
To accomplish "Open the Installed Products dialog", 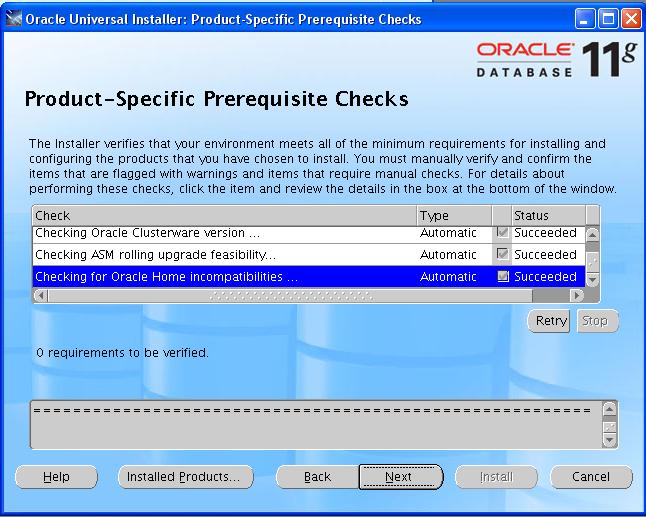I will pyautogui.click(x=183, y=477).
